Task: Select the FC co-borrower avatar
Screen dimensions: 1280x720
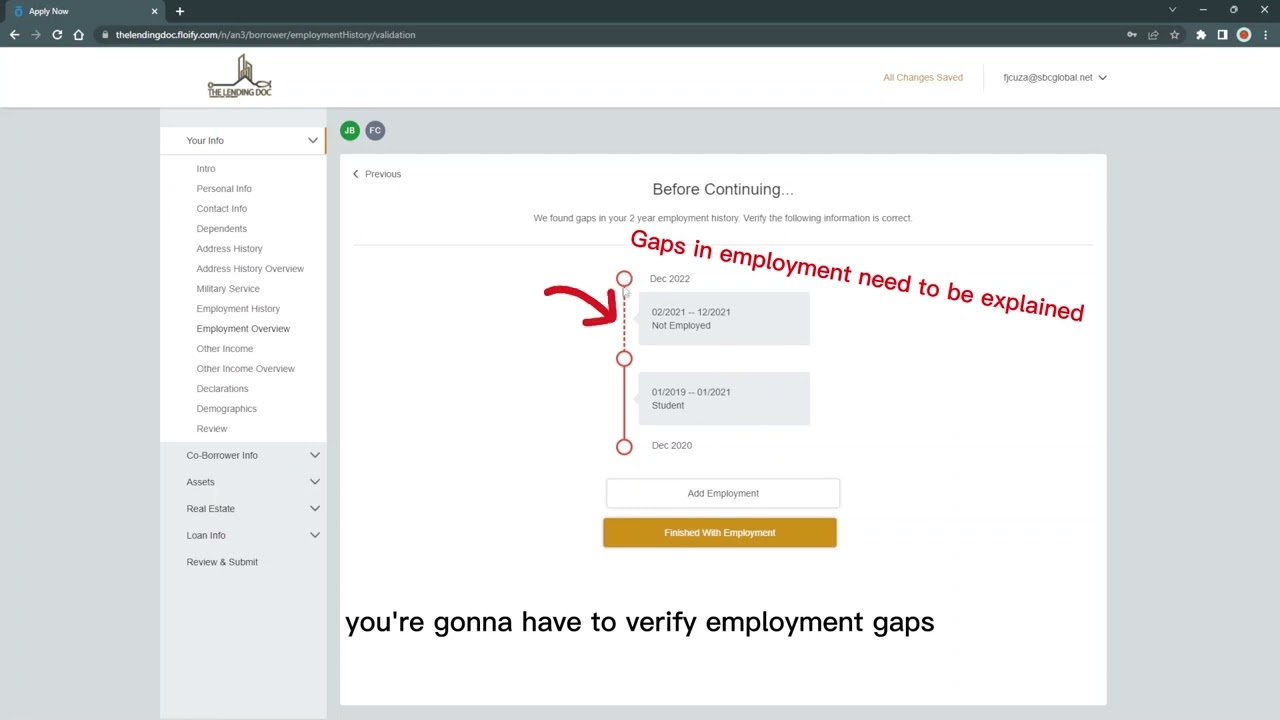Action: [375, 130]
